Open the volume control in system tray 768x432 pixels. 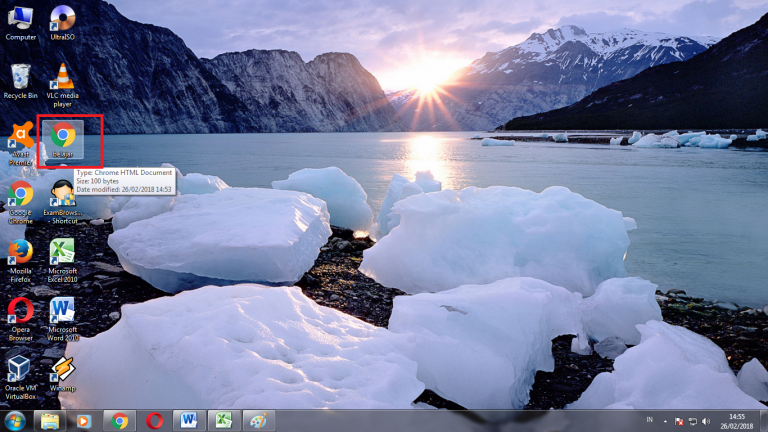(706, 421)
